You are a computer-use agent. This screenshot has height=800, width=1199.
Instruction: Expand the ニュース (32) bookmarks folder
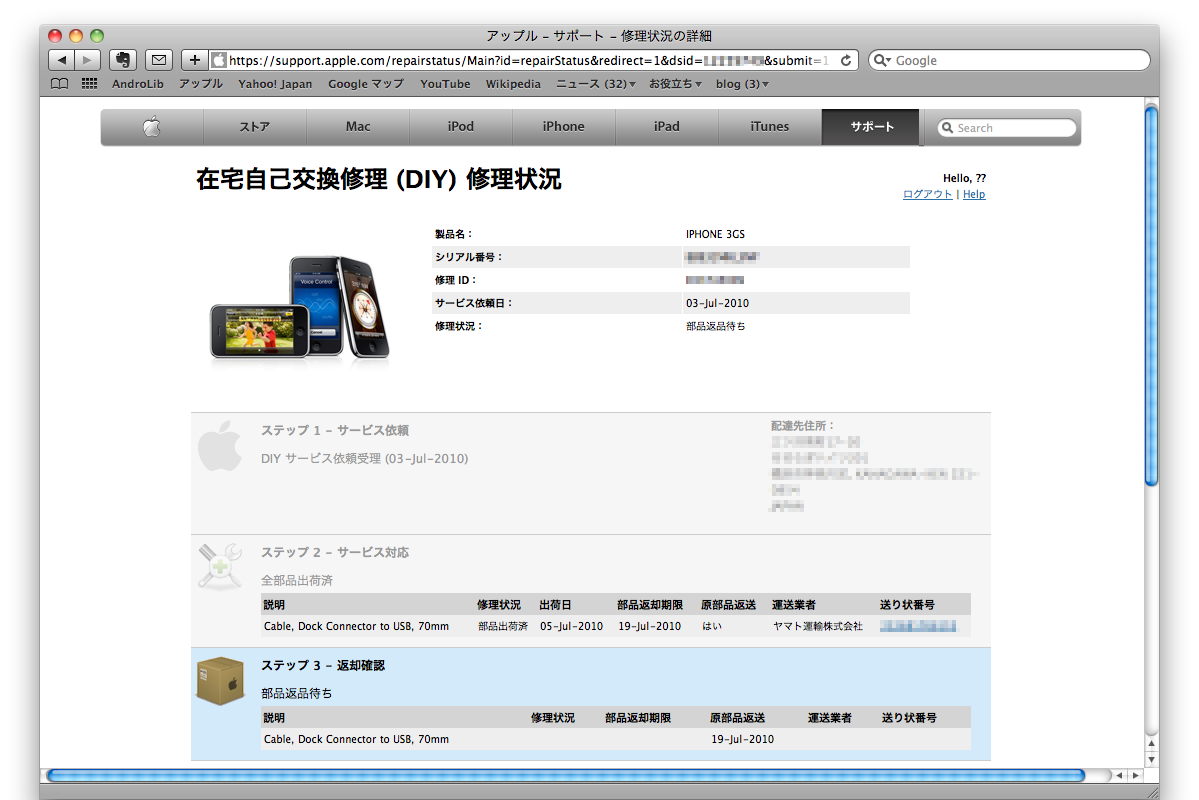pyautogui.click(x=596, y=84)
